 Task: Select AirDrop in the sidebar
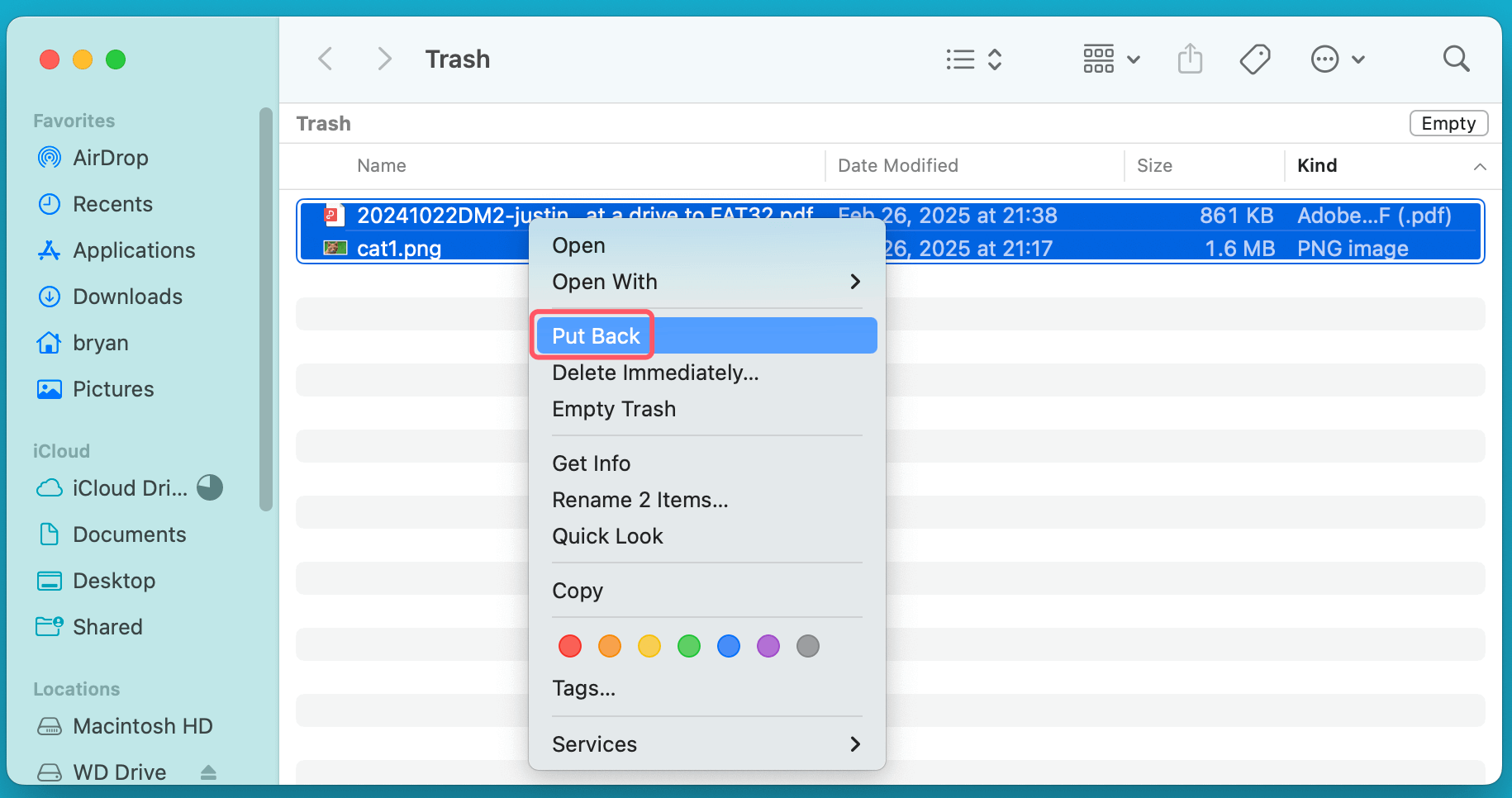point(110,158)
